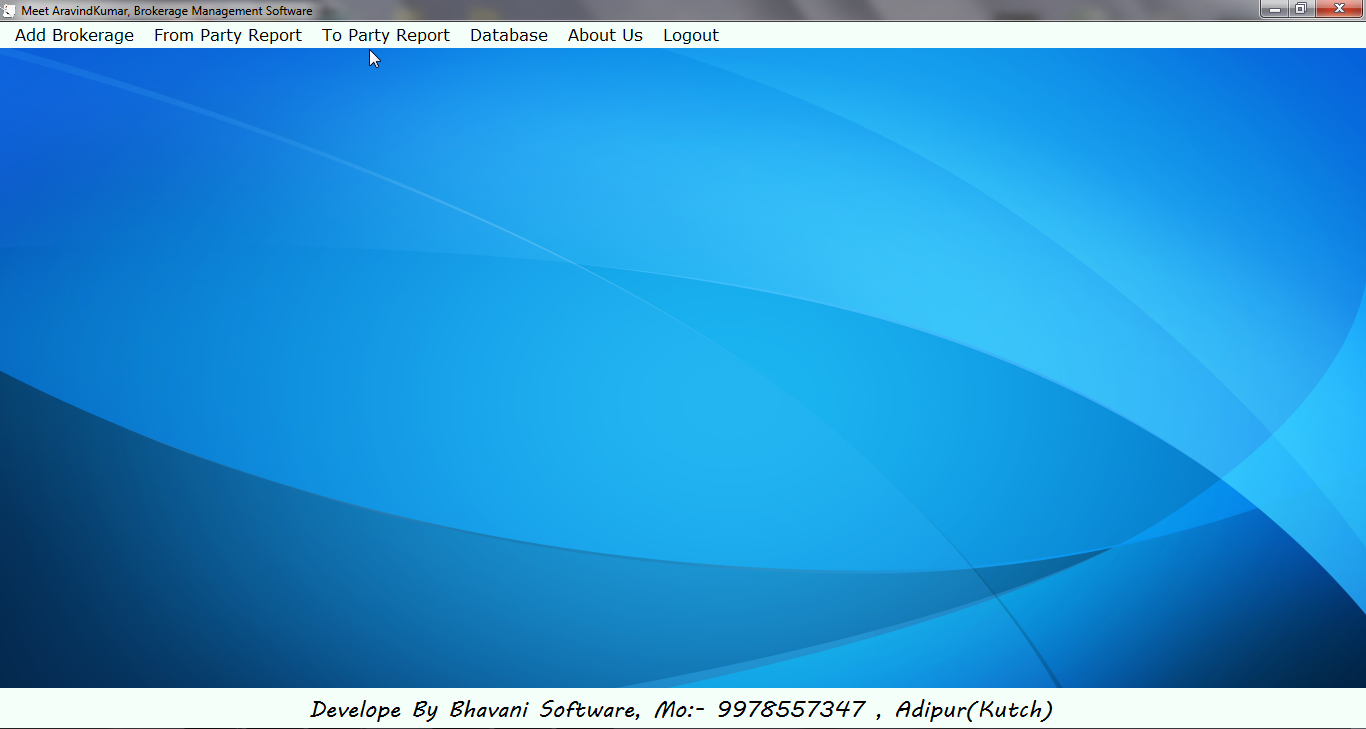Click the application icon in title bar
This screenshot has height=729, width=1366.
pos(10,10)
